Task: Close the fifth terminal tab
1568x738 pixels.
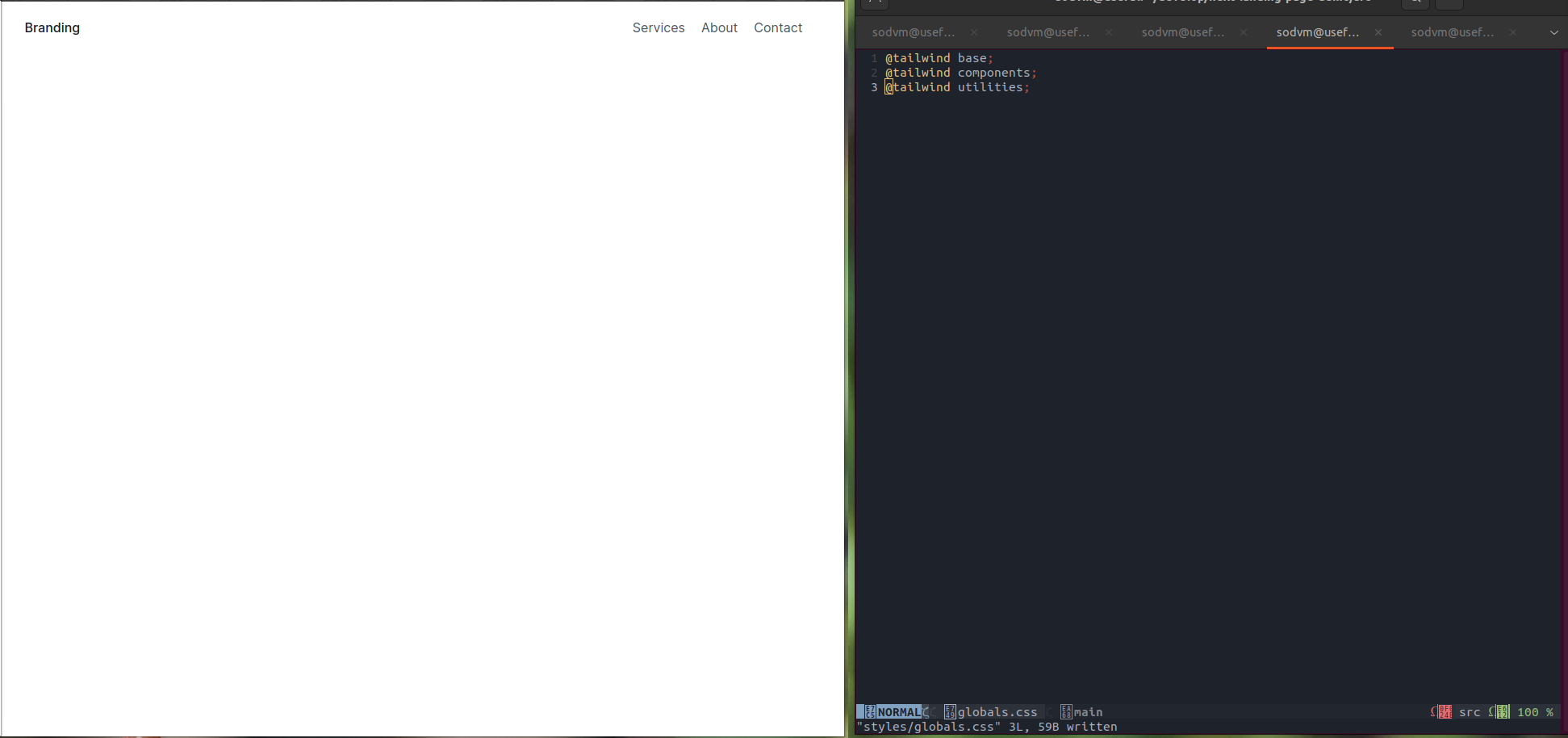Action: point(1513,32)
